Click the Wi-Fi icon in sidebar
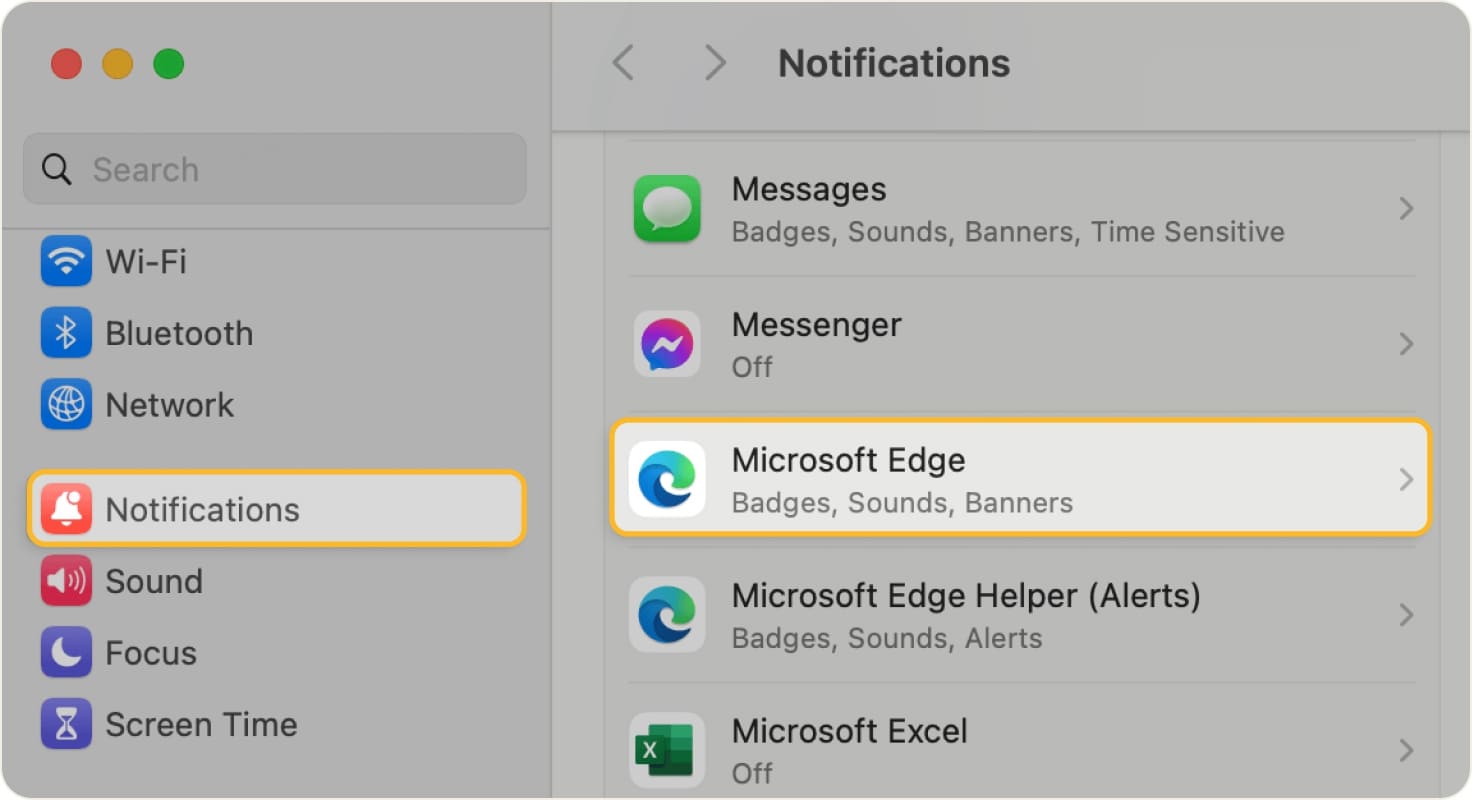The width and height of the screenshot is (1472, 800). 66,262
